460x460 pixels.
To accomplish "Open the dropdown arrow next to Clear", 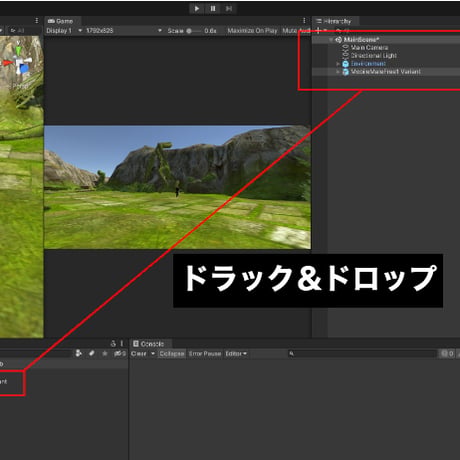I will click(153, 354).
